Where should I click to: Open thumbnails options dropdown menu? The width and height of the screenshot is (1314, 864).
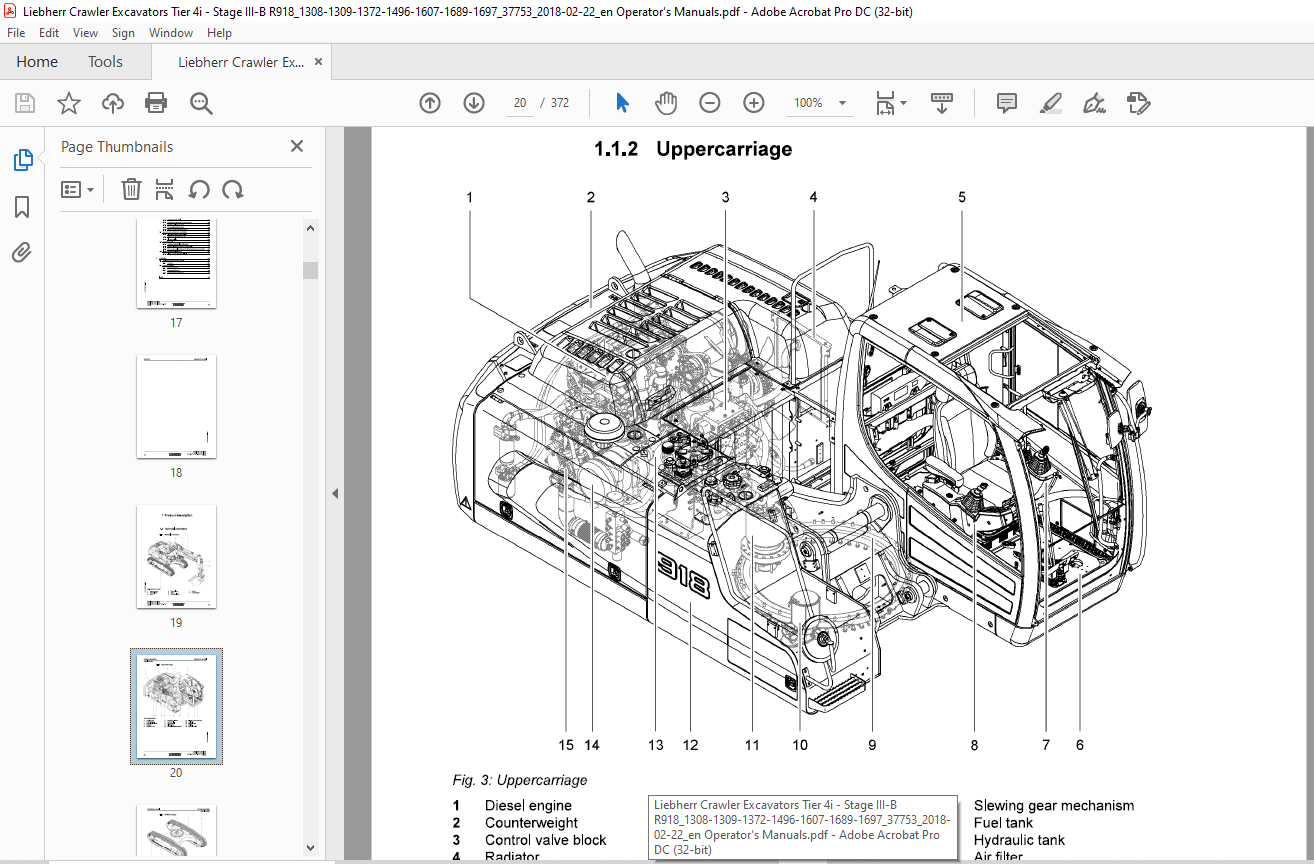coord(78,189)
